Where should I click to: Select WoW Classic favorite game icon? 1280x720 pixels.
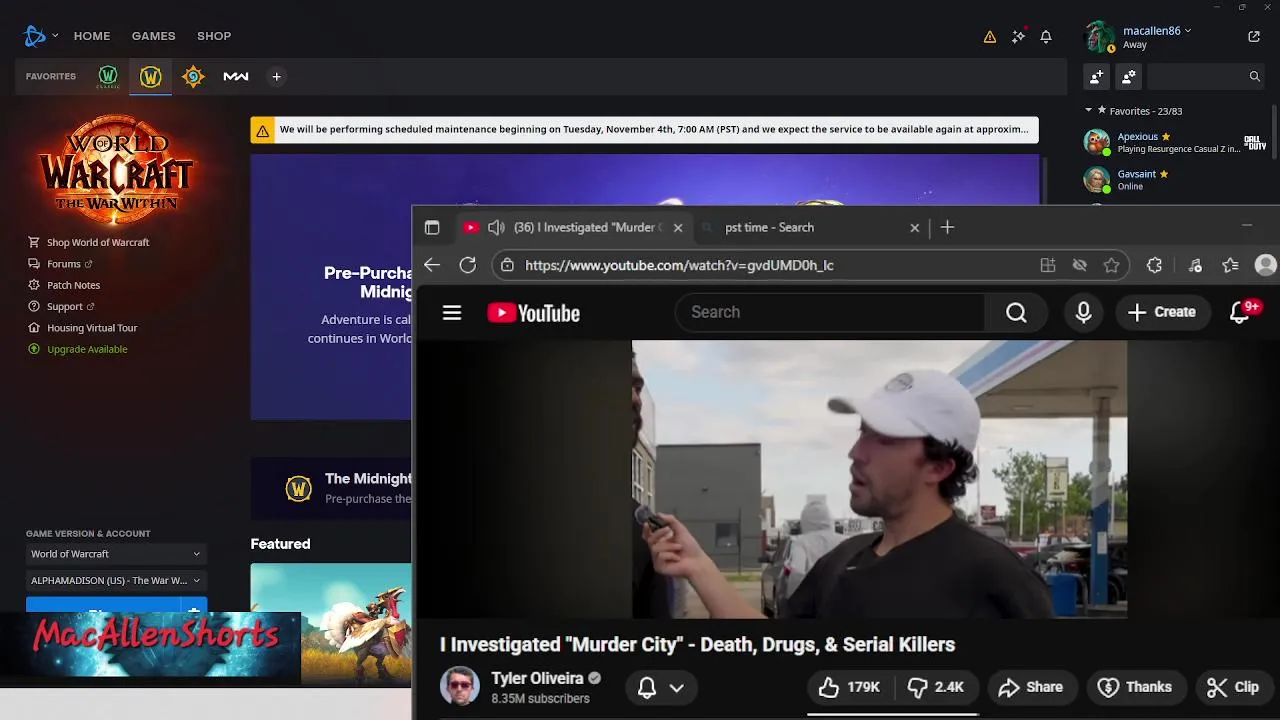[x=108, y=76]
